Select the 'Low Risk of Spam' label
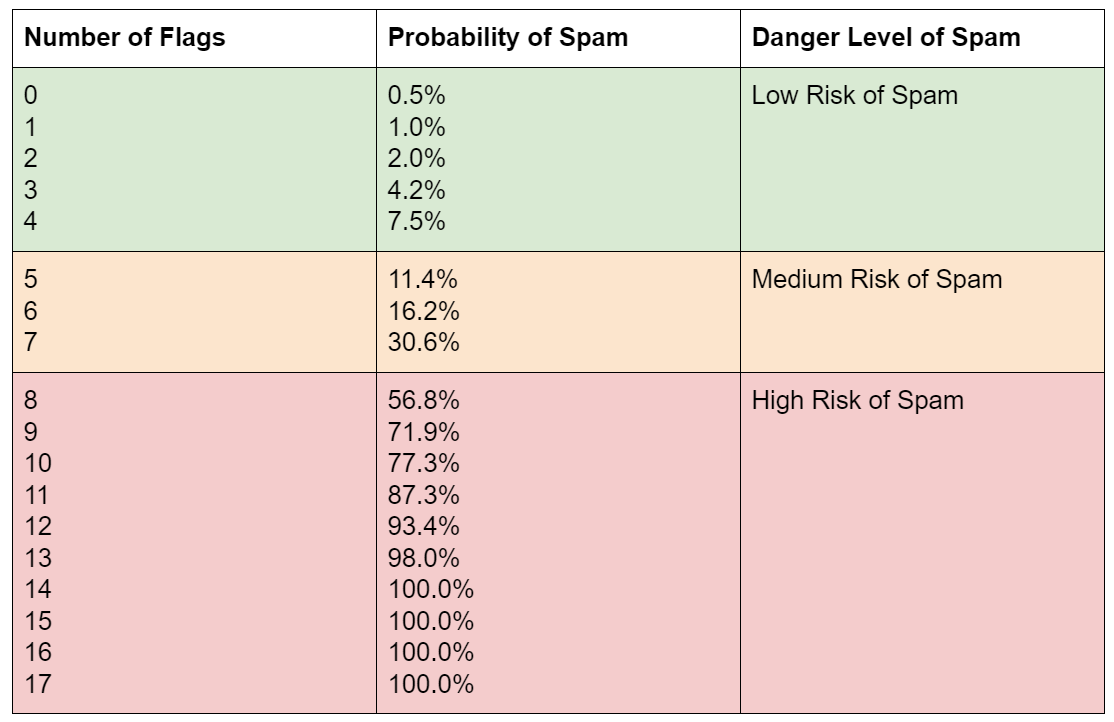The width and height of the screenshot is (1114, 722). point(854,95)
